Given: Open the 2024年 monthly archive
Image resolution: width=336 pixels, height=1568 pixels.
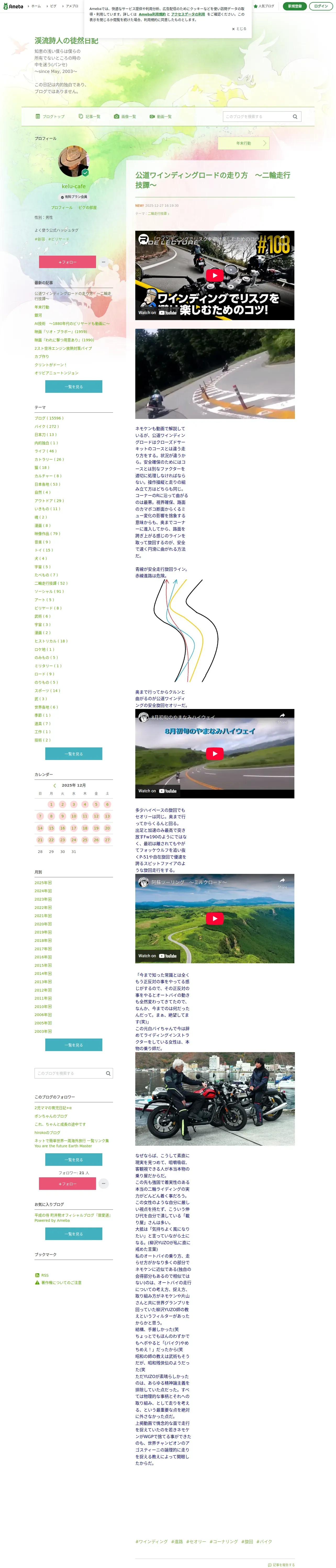Looking at the screenshot, I should [43, 891].
